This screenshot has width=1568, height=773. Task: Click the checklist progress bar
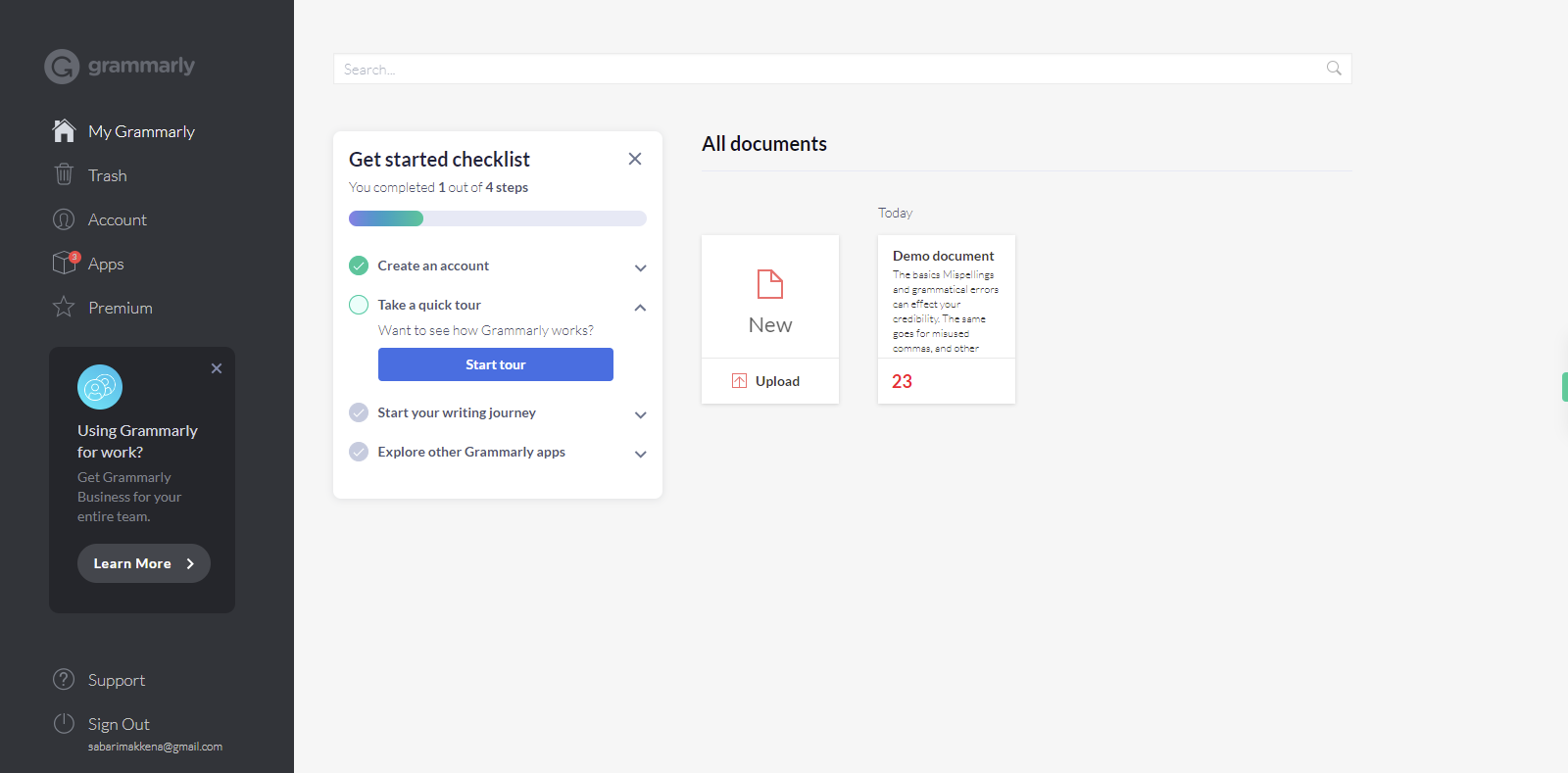(x=498, y=218)
